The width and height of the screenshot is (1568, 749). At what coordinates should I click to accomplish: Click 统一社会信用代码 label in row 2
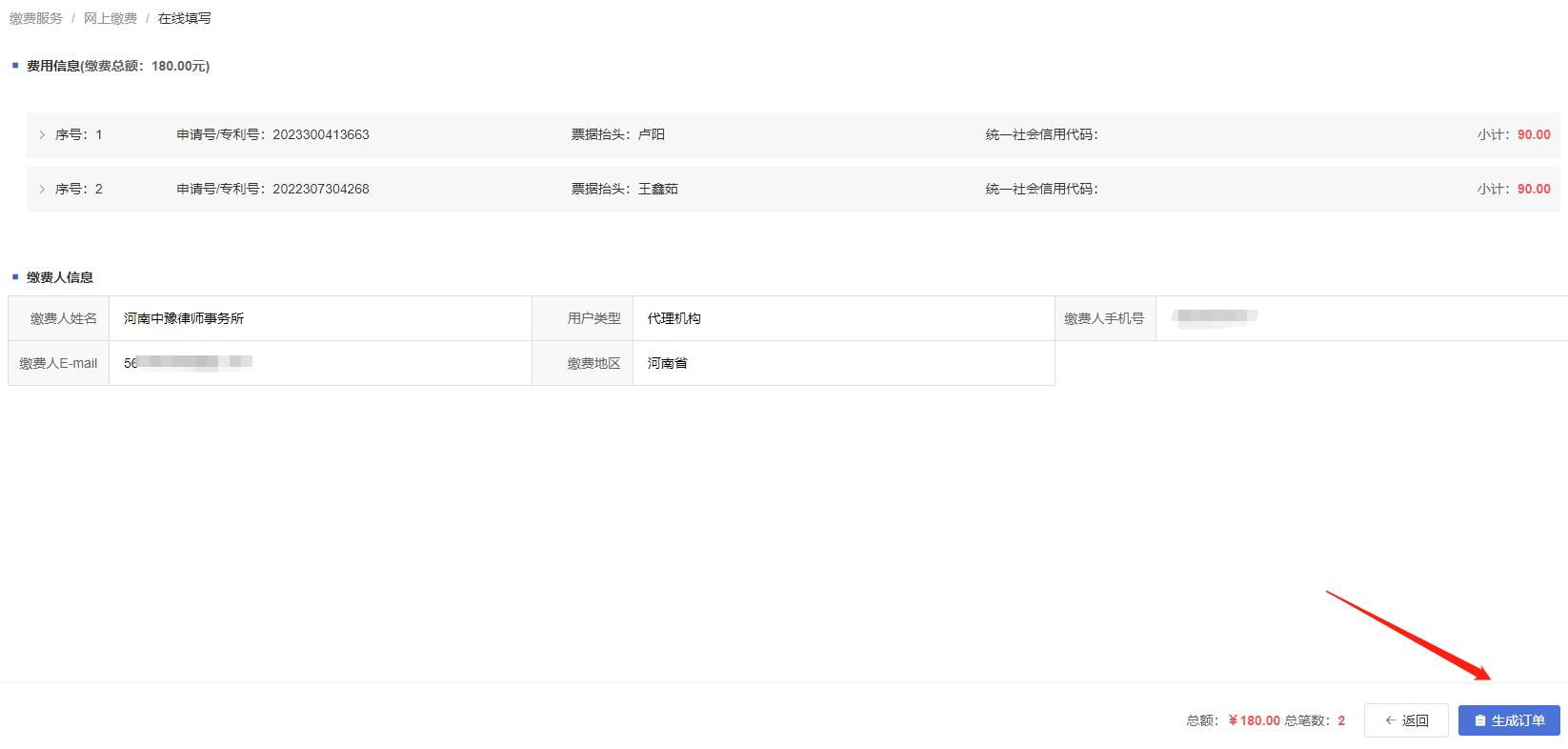coord(1042,189)
